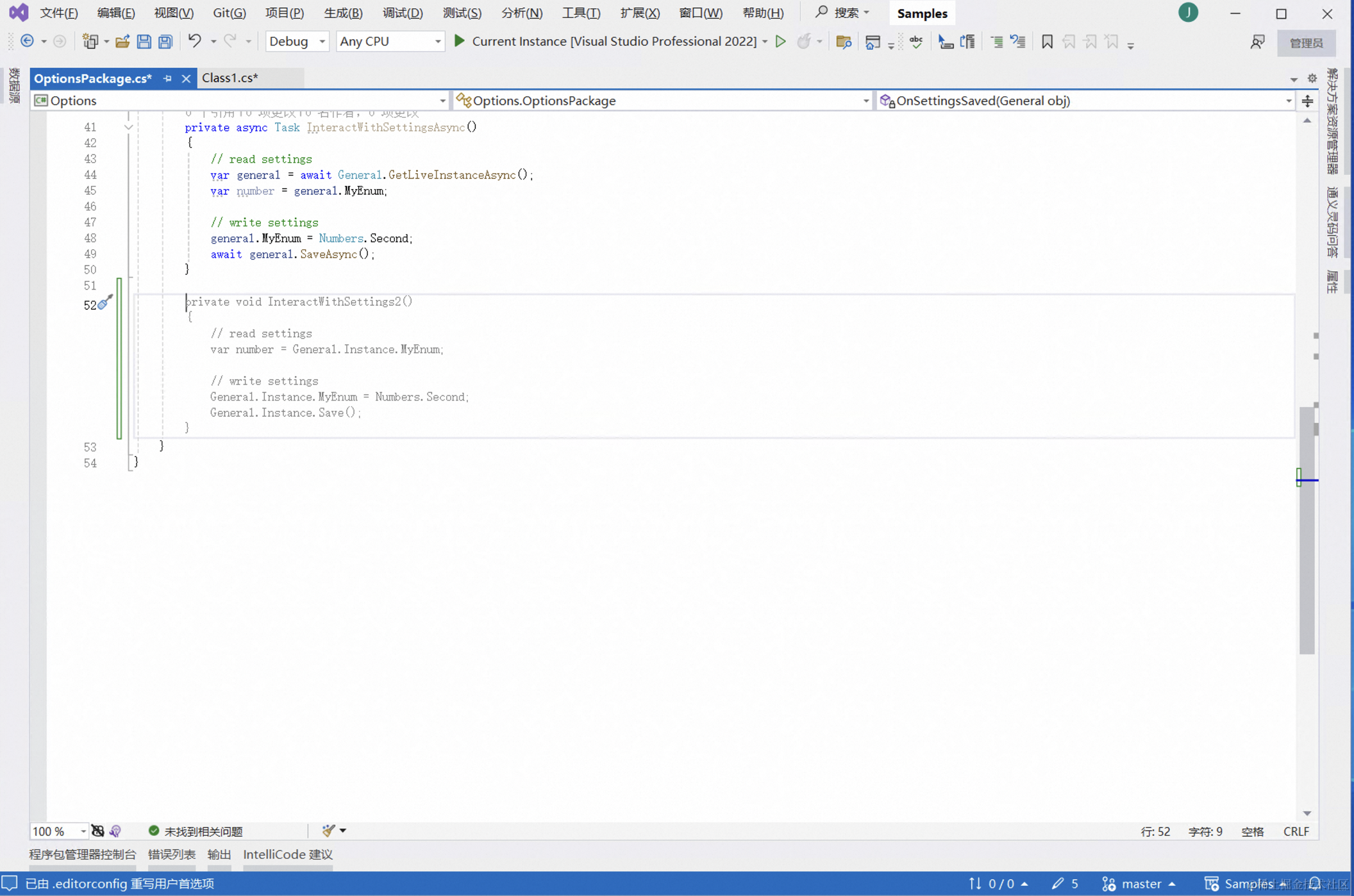1354x896 pixels.
Task: Open the Any CPU platform dropdown
Action: tap(438, 42)
